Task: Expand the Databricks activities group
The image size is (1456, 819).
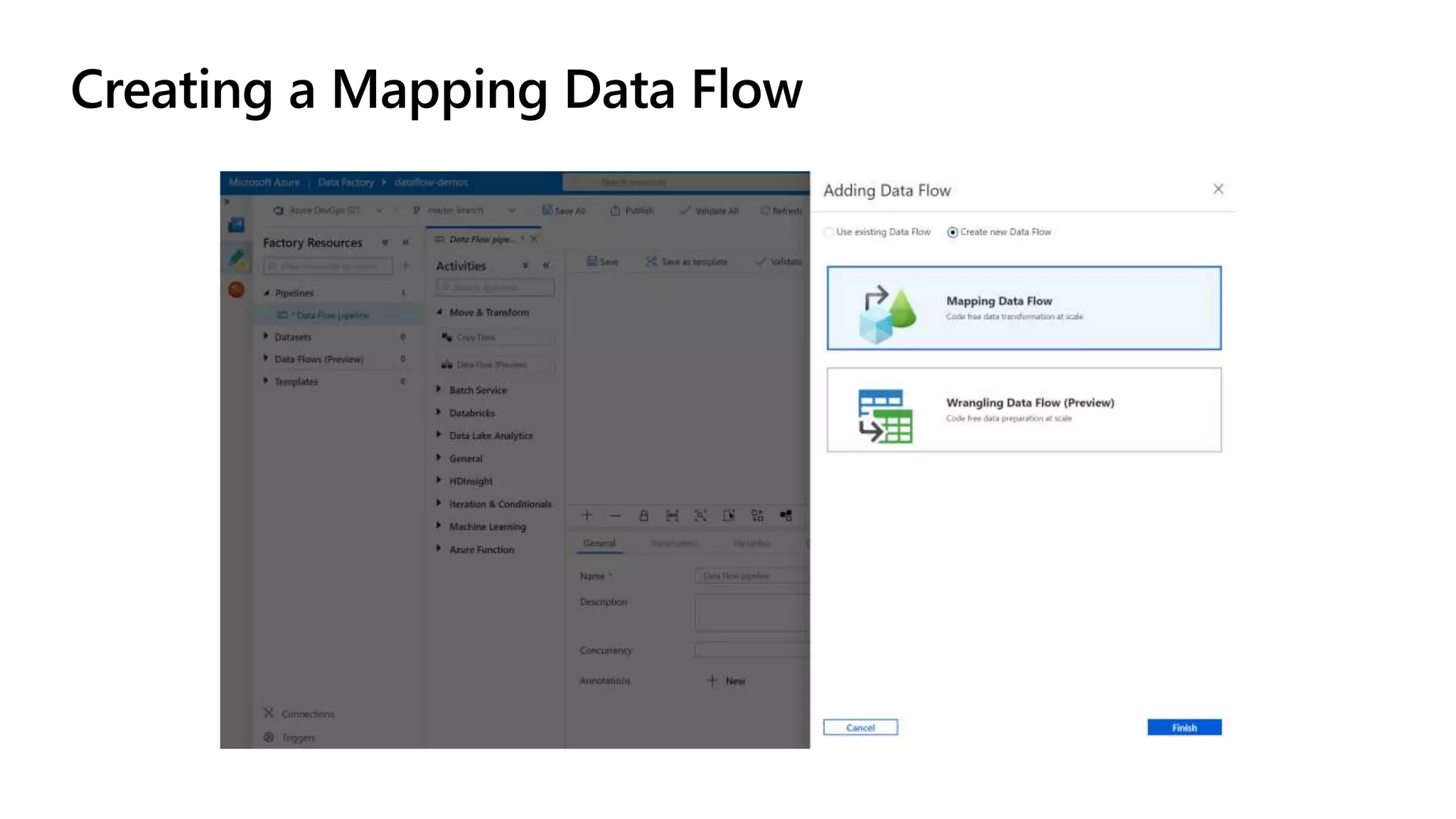Action: coord(439,412)
